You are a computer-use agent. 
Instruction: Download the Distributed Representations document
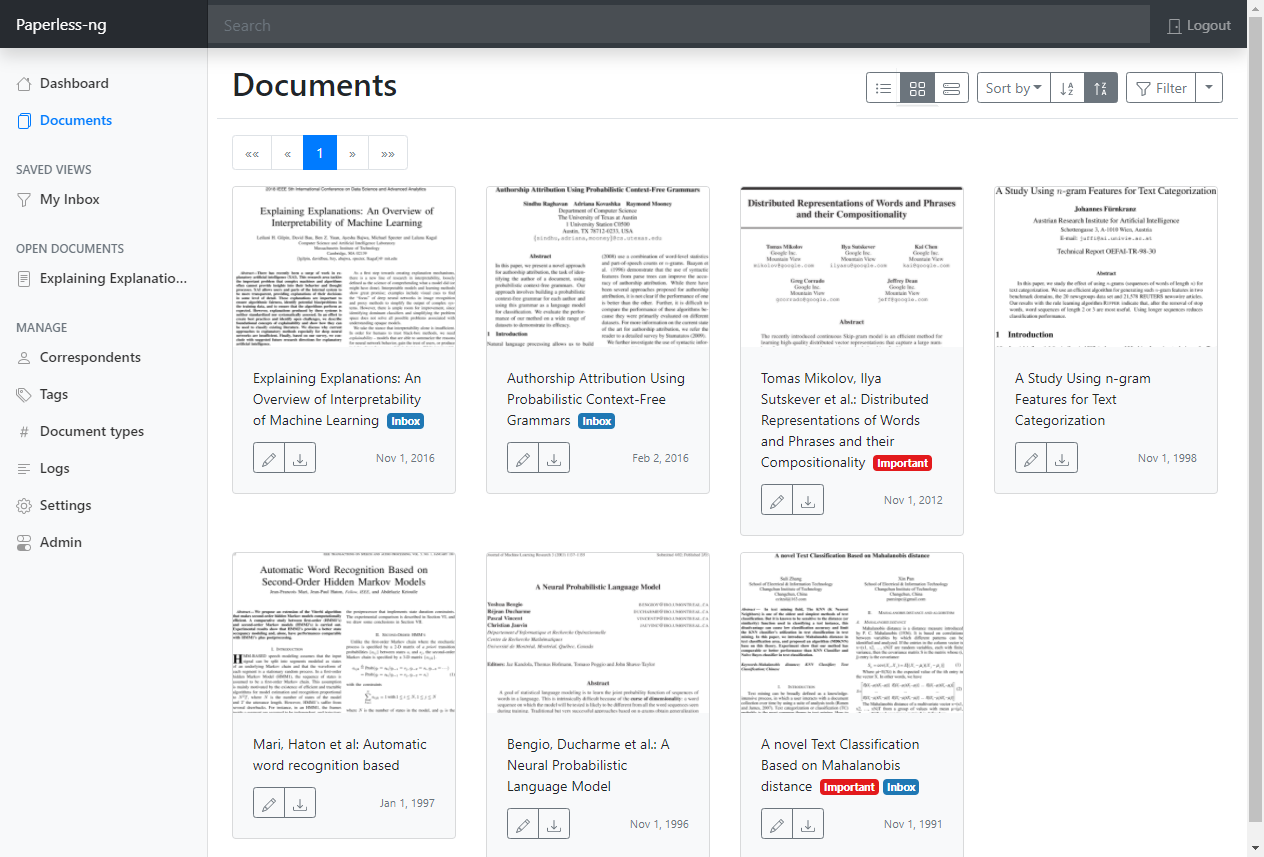point(808,501)
